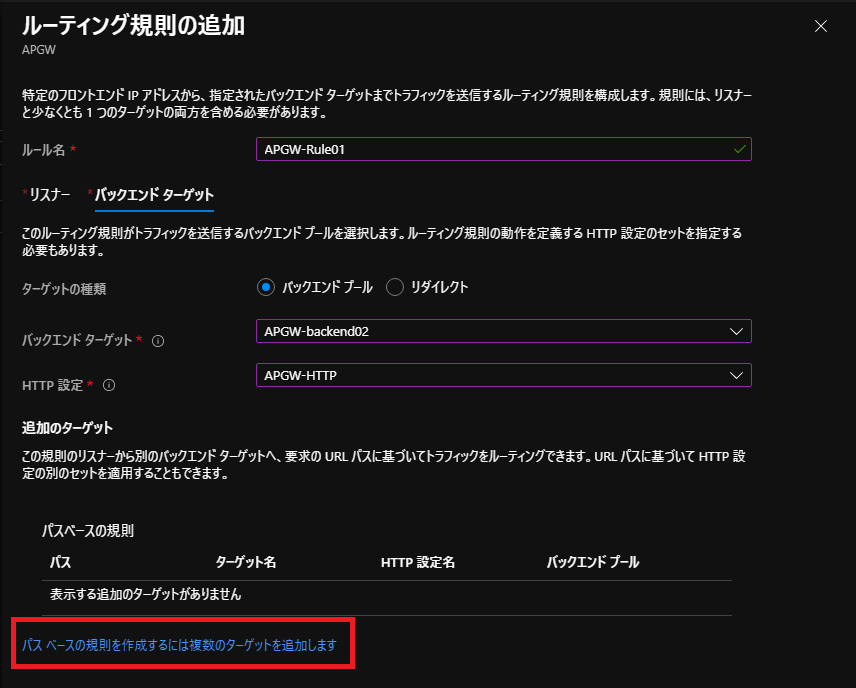This screenshot has width=856, height=688.
Task: Click the APGW subtitle text
Action: pos(39,50)
